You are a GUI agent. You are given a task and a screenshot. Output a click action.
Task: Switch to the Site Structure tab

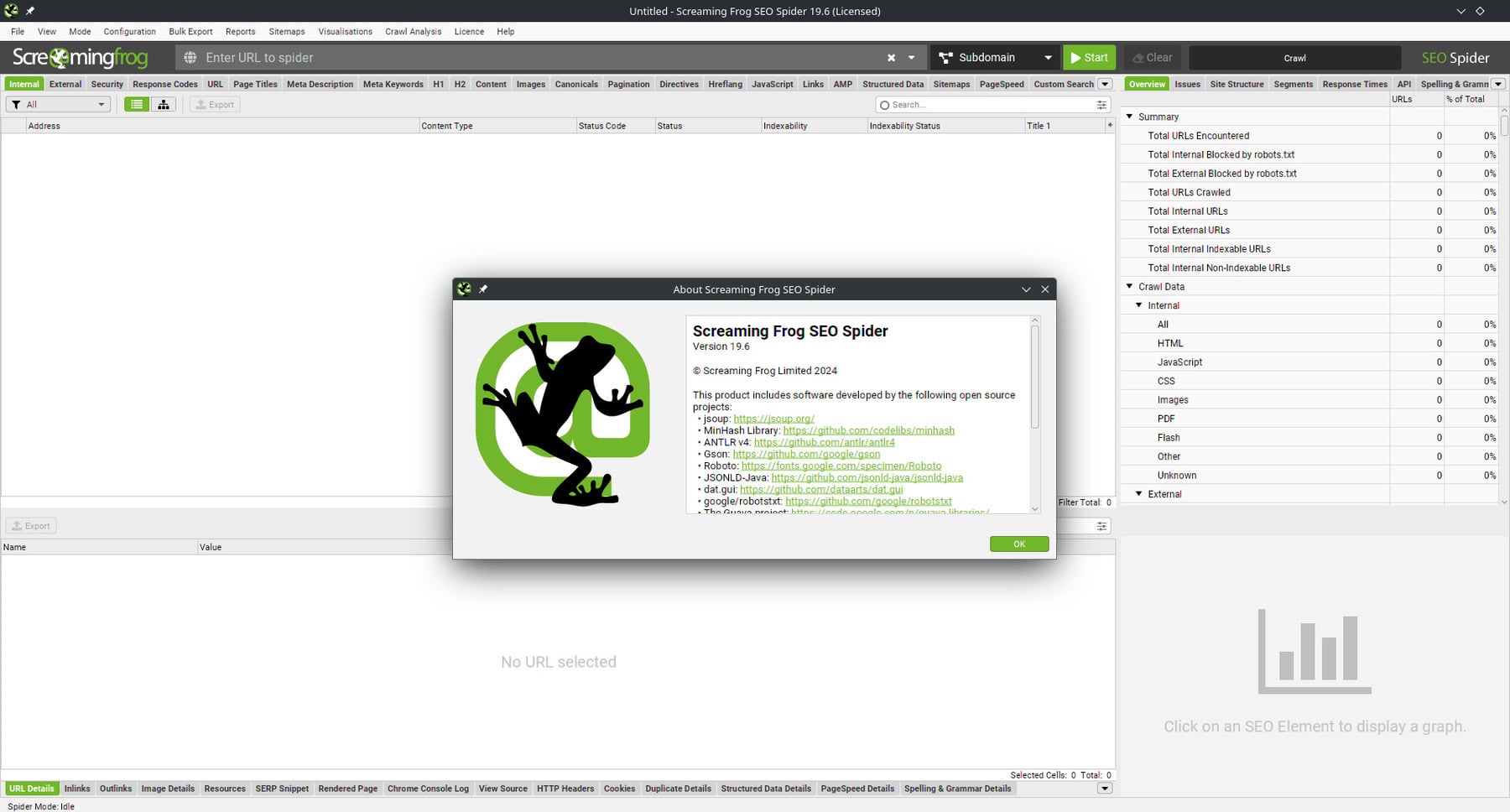tap(1237, 84)
